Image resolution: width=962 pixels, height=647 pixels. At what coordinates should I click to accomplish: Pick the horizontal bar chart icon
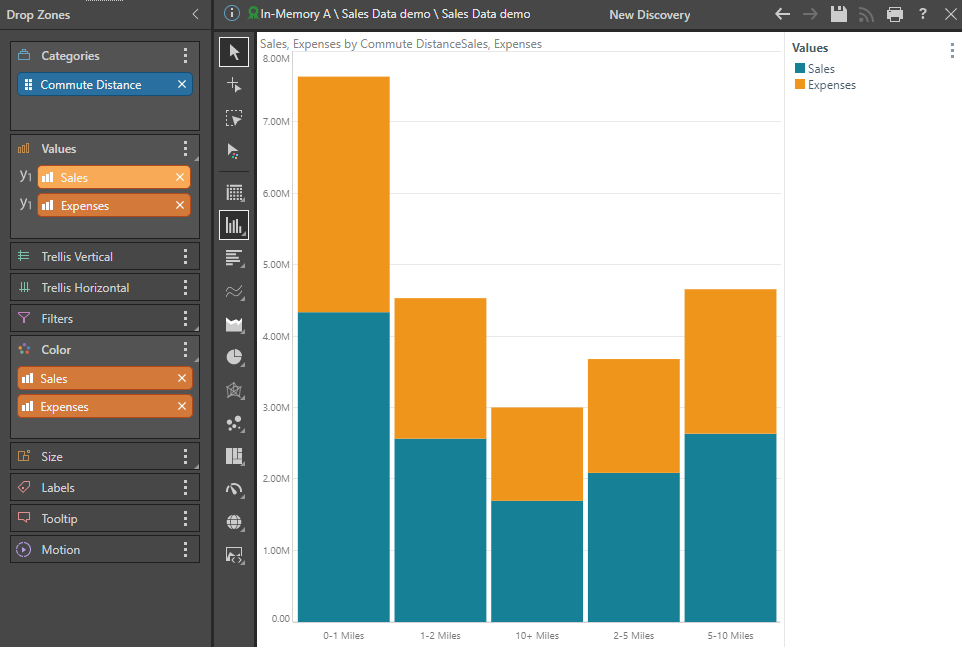coord(234,258)
